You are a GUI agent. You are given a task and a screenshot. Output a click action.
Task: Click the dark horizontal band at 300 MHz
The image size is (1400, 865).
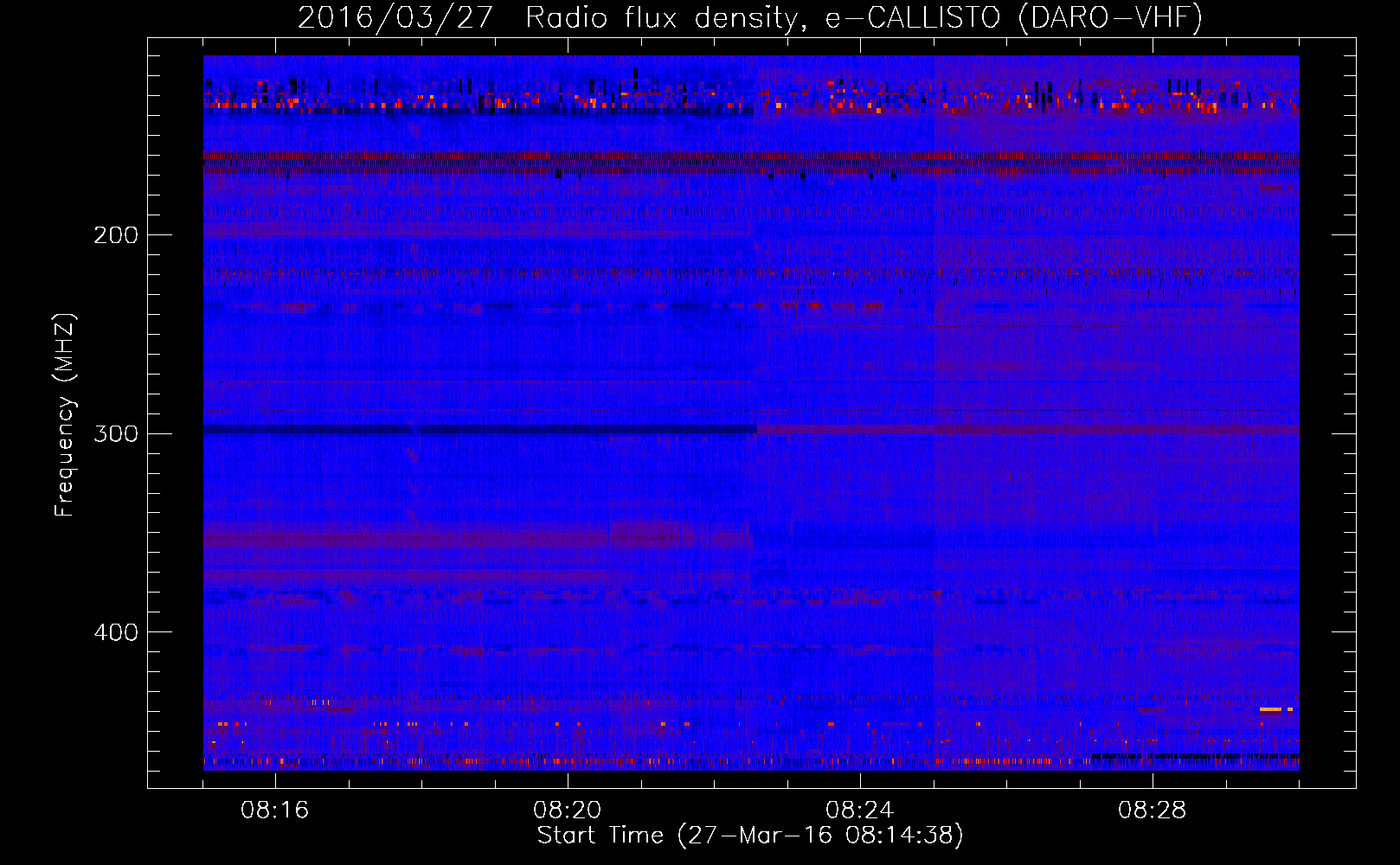click(480, 430)
